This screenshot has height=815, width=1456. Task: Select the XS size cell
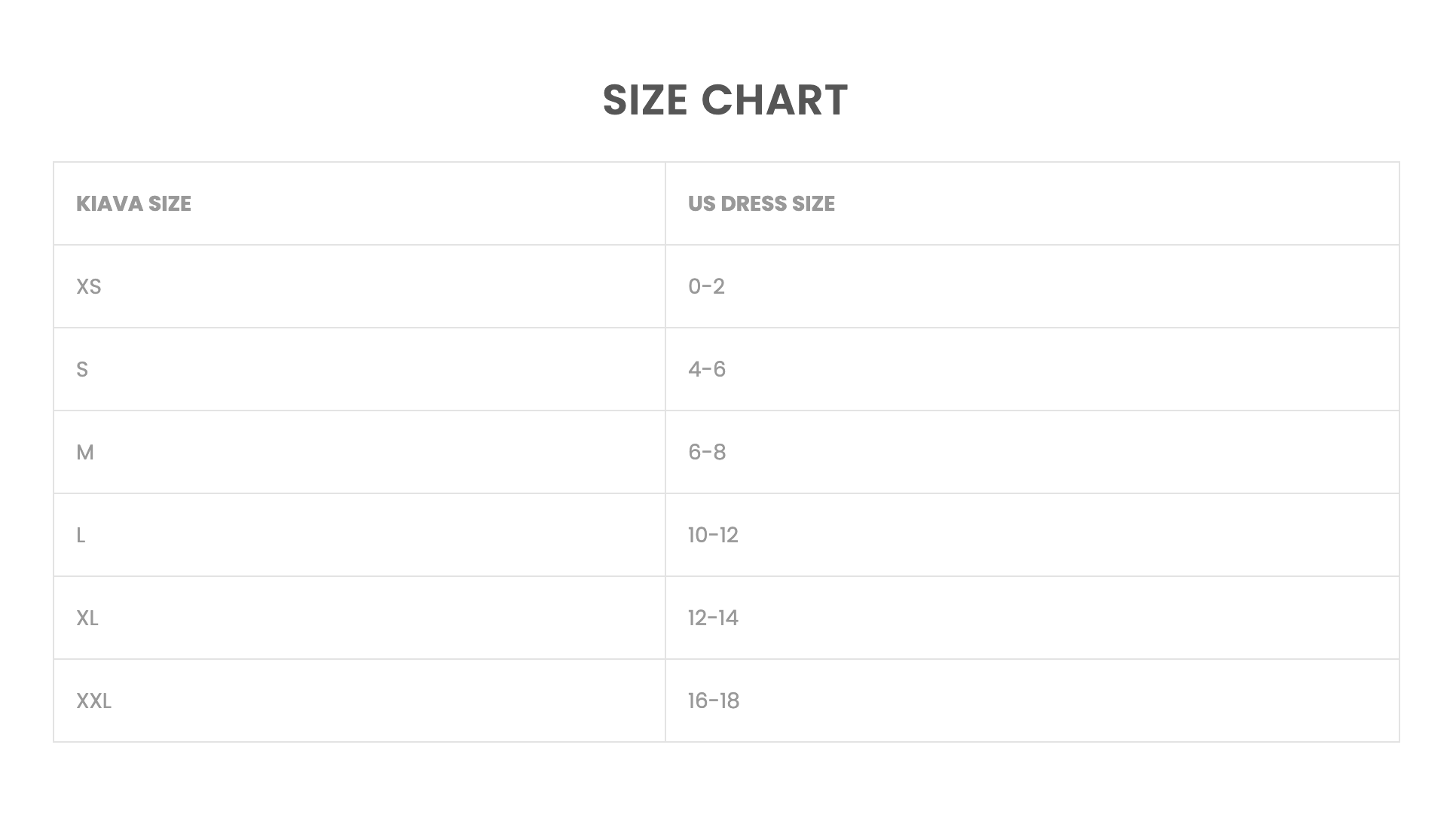point(88,286)
